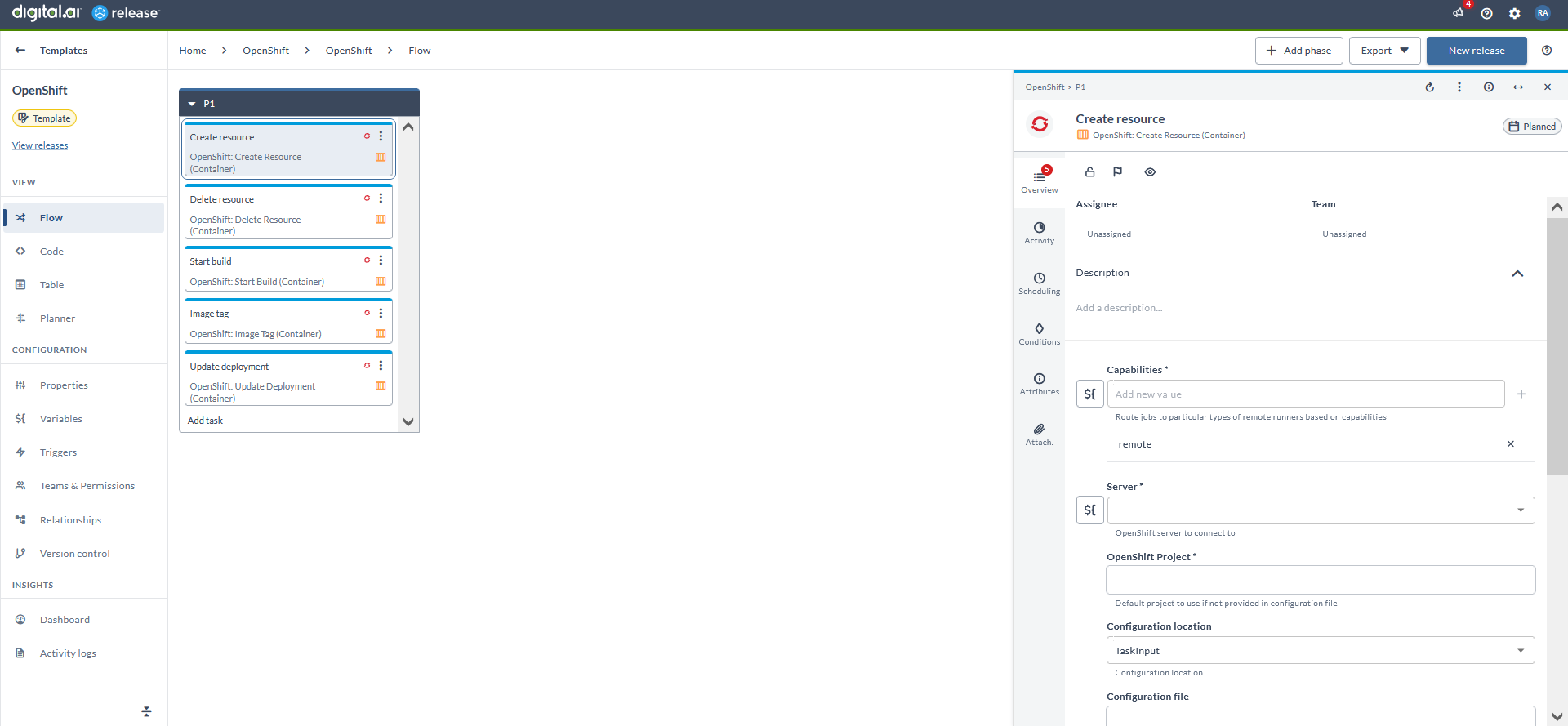This screenshot has width=1568, height=726.
Task: Open Variables configuration
Action: pos(84,419)
